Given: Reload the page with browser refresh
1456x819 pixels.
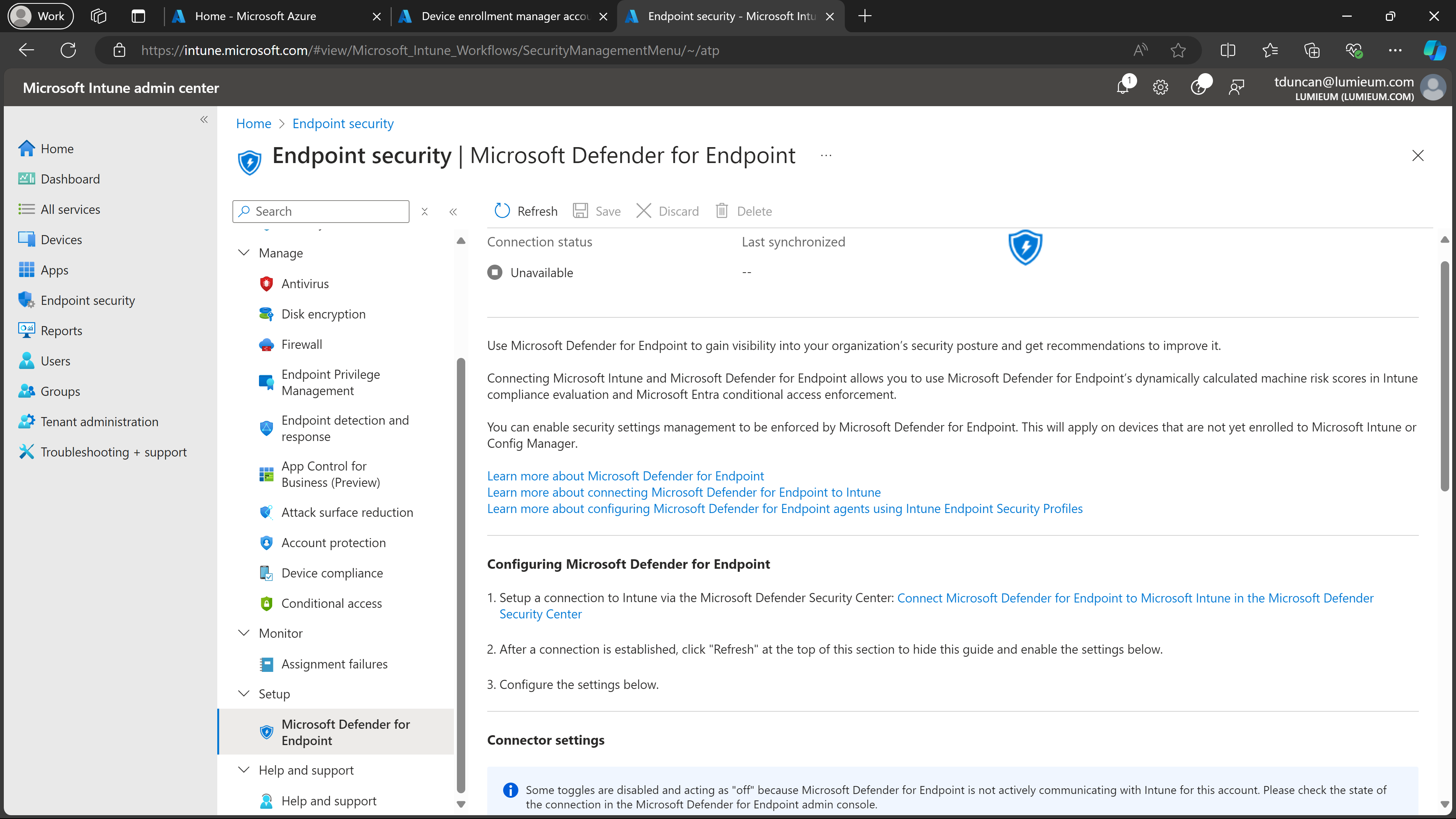Looking at the screenshot, I should click(68, 50).
